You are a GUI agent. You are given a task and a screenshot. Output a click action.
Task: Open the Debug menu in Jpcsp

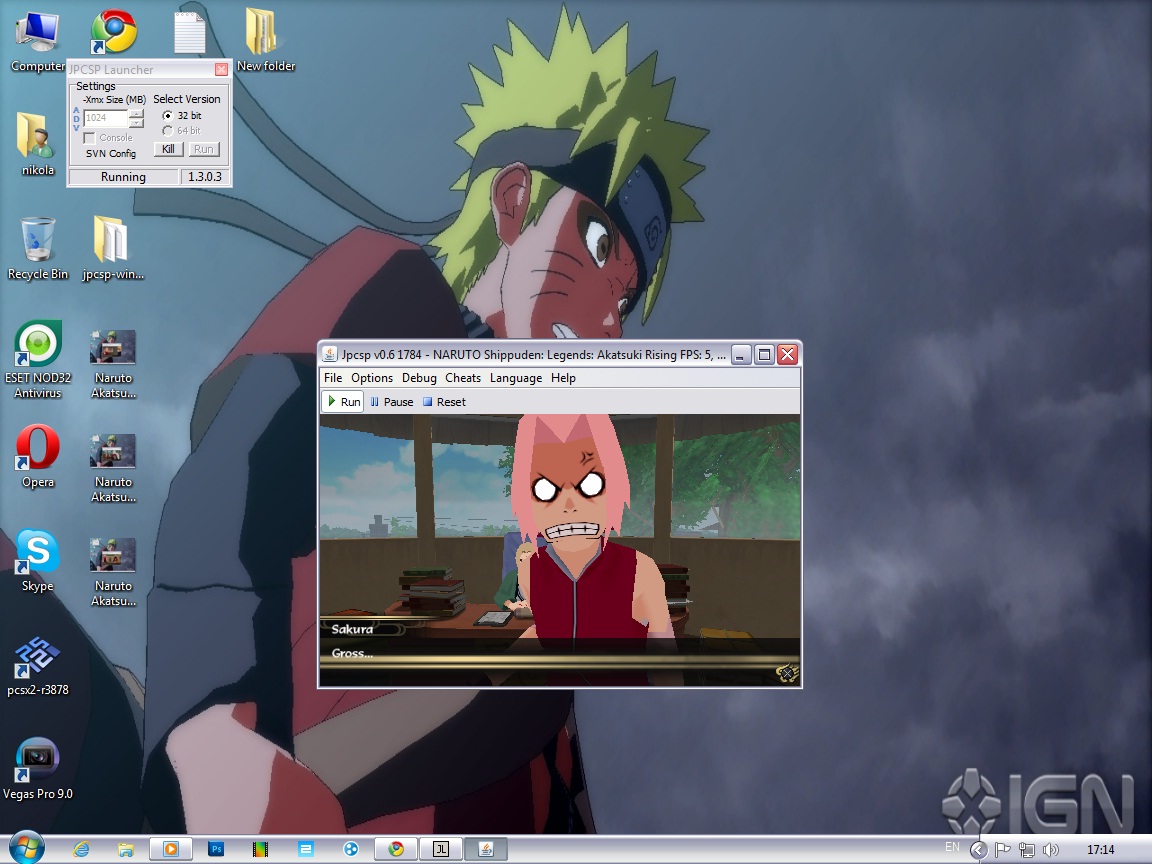419,378
